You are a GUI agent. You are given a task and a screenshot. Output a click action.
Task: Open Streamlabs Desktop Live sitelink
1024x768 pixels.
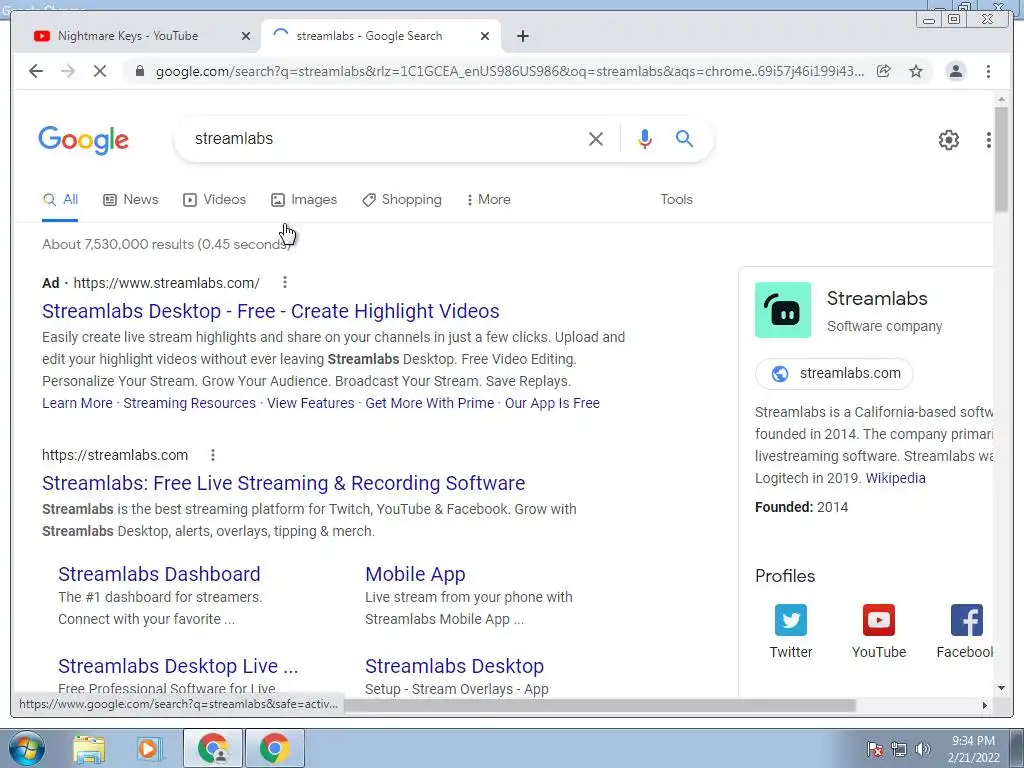tap(178, 666)
